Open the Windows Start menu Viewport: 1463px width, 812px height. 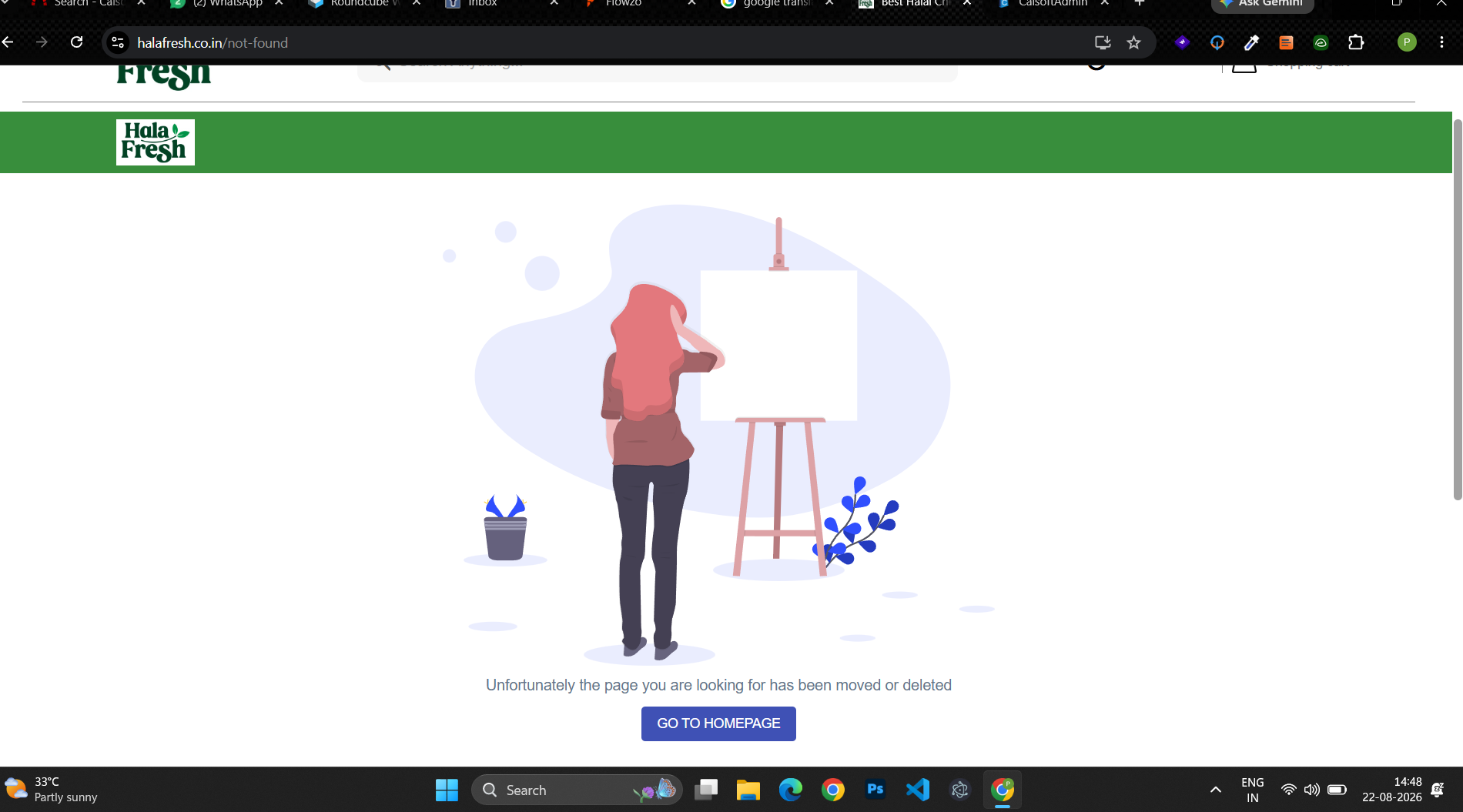(447, 790)
